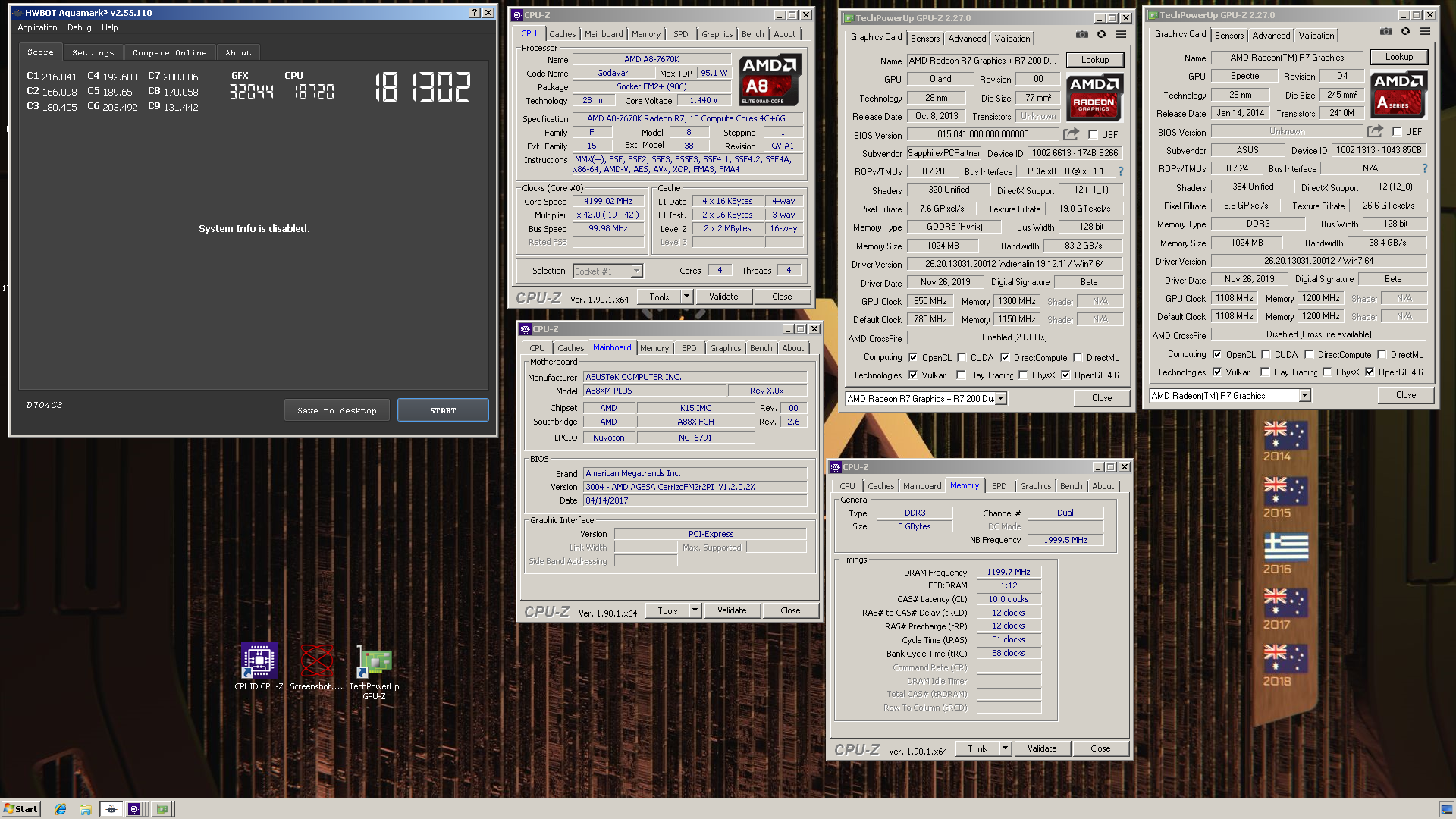Click Validate button in CPU-Z Mainboard window
Screen dimensions: 1456x819
point(732,611)
